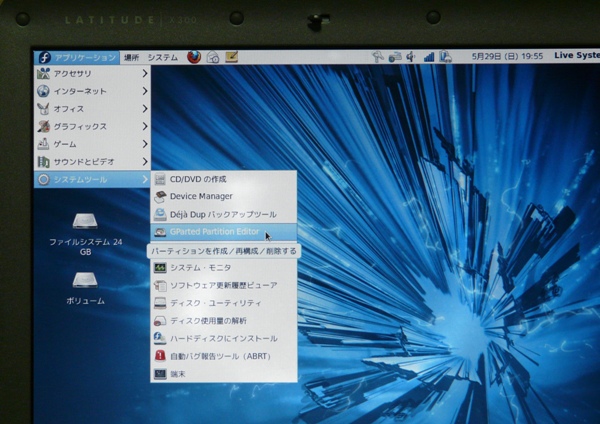This screenshot has width=600, height=424.
Task: Expand the アクセサリ submenu
Action: [90, 73]
